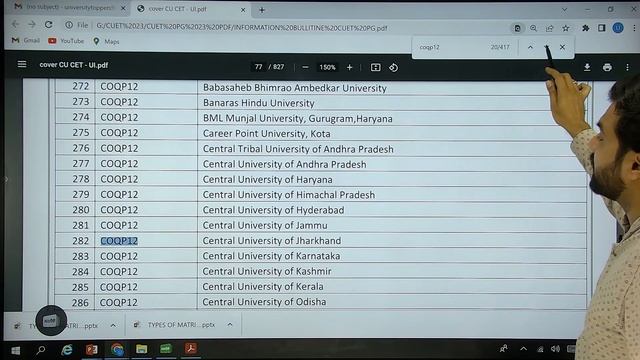
Task: Click Central University of Kashmir text
Action: point(267,271)
